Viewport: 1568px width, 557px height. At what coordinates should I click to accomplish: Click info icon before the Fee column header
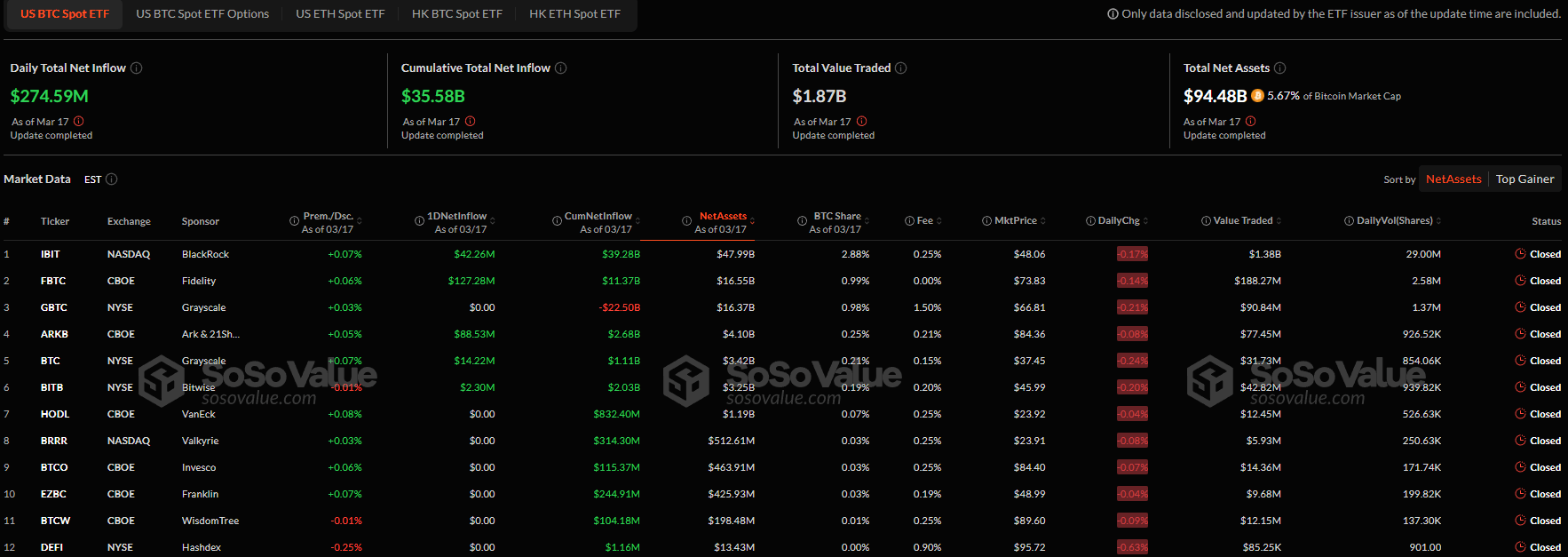point(909,221)
